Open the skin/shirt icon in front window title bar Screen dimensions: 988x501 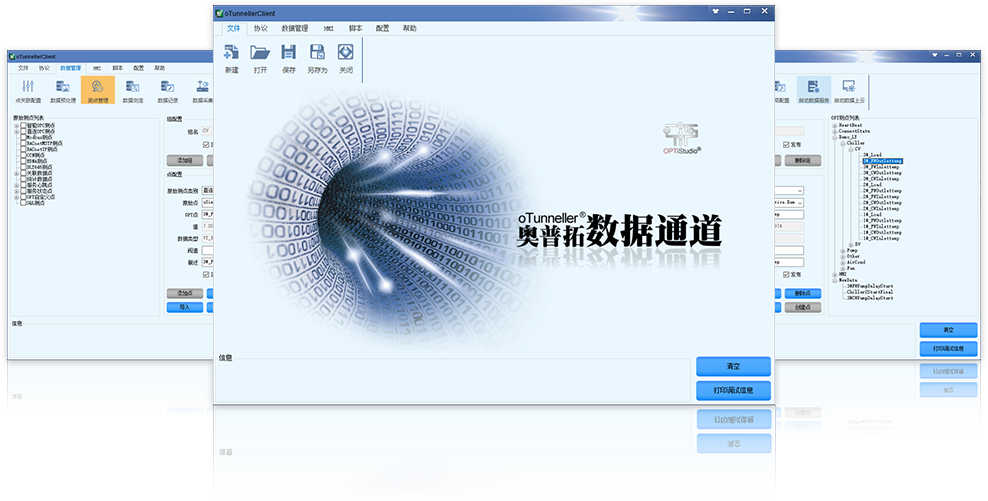(716, 11)
